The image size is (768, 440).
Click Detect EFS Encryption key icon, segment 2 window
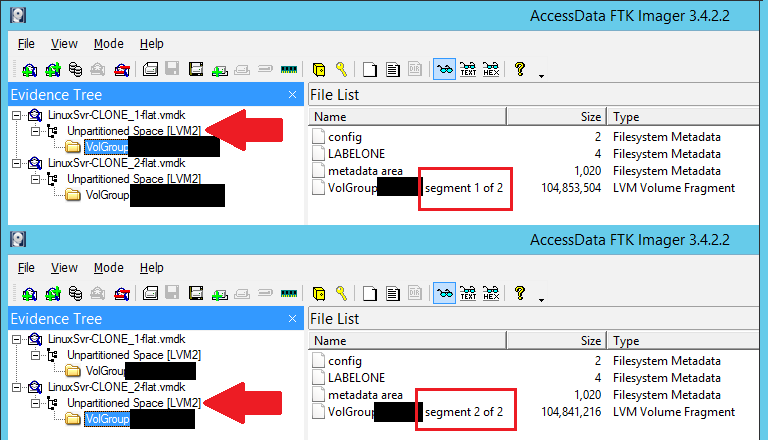pyautogui.click(x=341, y=293)
